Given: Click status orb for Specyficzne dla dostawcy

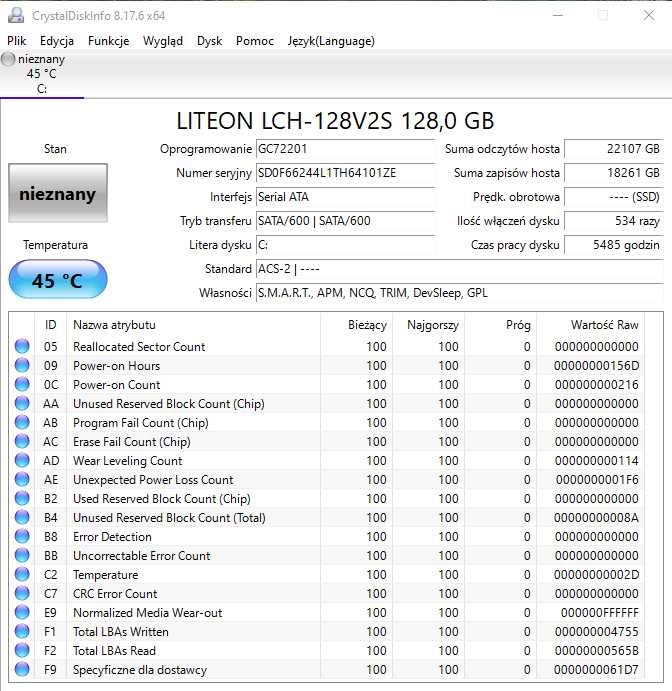Looking at the screenshot, I should (x=22, y=669).
